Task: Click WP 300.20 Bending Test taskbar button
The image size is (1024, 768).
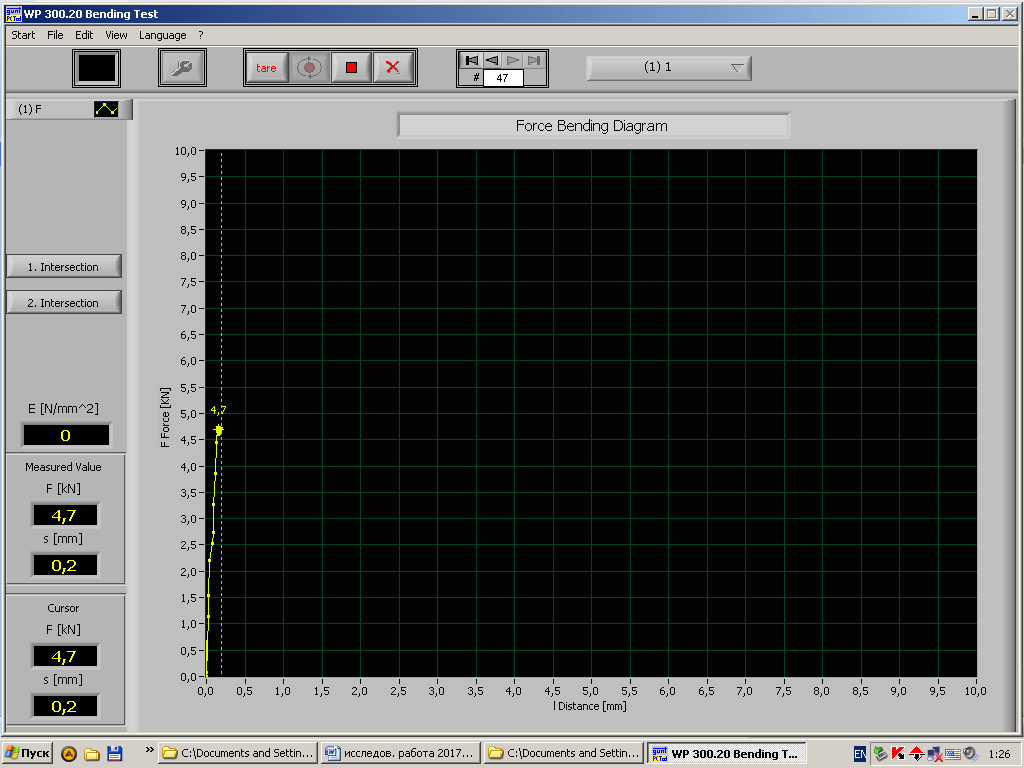Action: (x=727, y=754)
